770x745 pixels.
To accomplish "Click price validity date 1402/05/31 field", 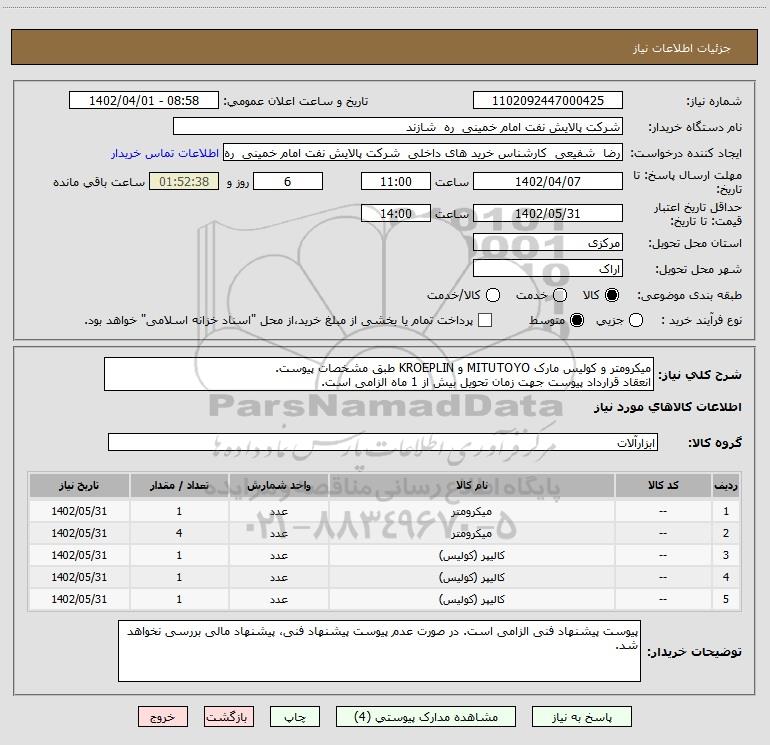I will tap(548, 214).
